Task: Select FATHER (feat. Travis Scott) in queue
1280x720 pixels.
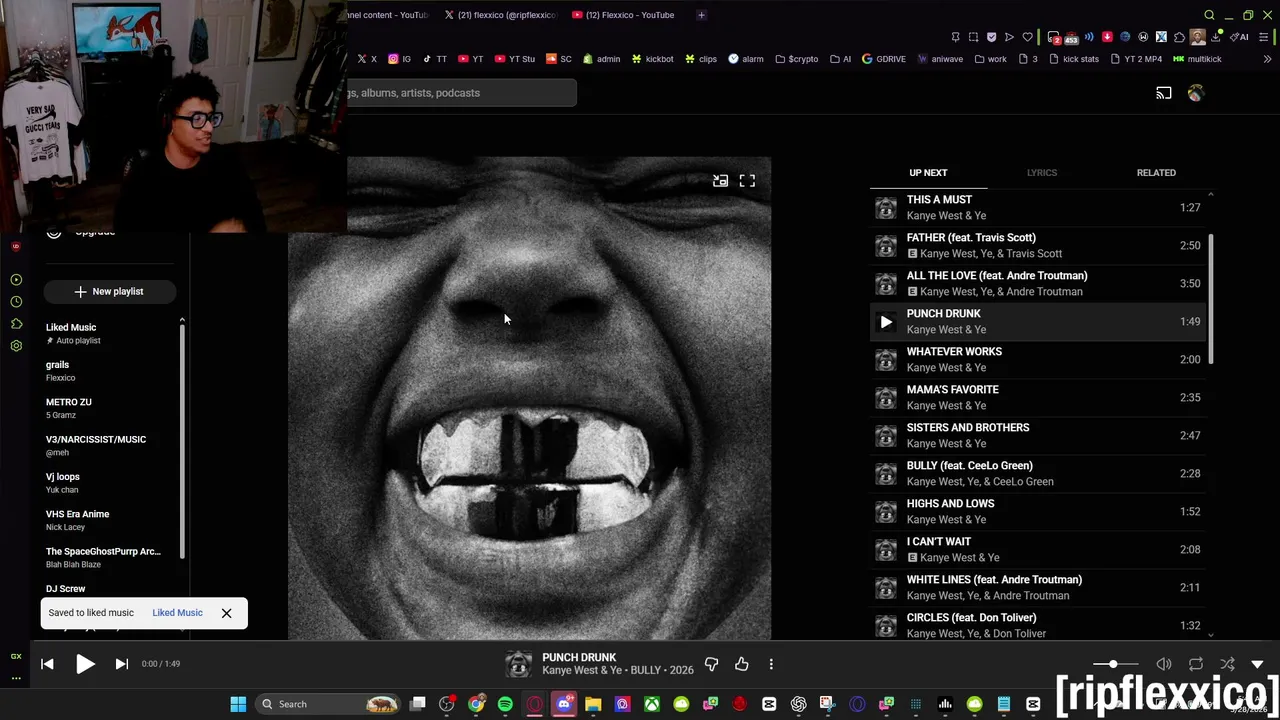Action: pos(1036,246)
